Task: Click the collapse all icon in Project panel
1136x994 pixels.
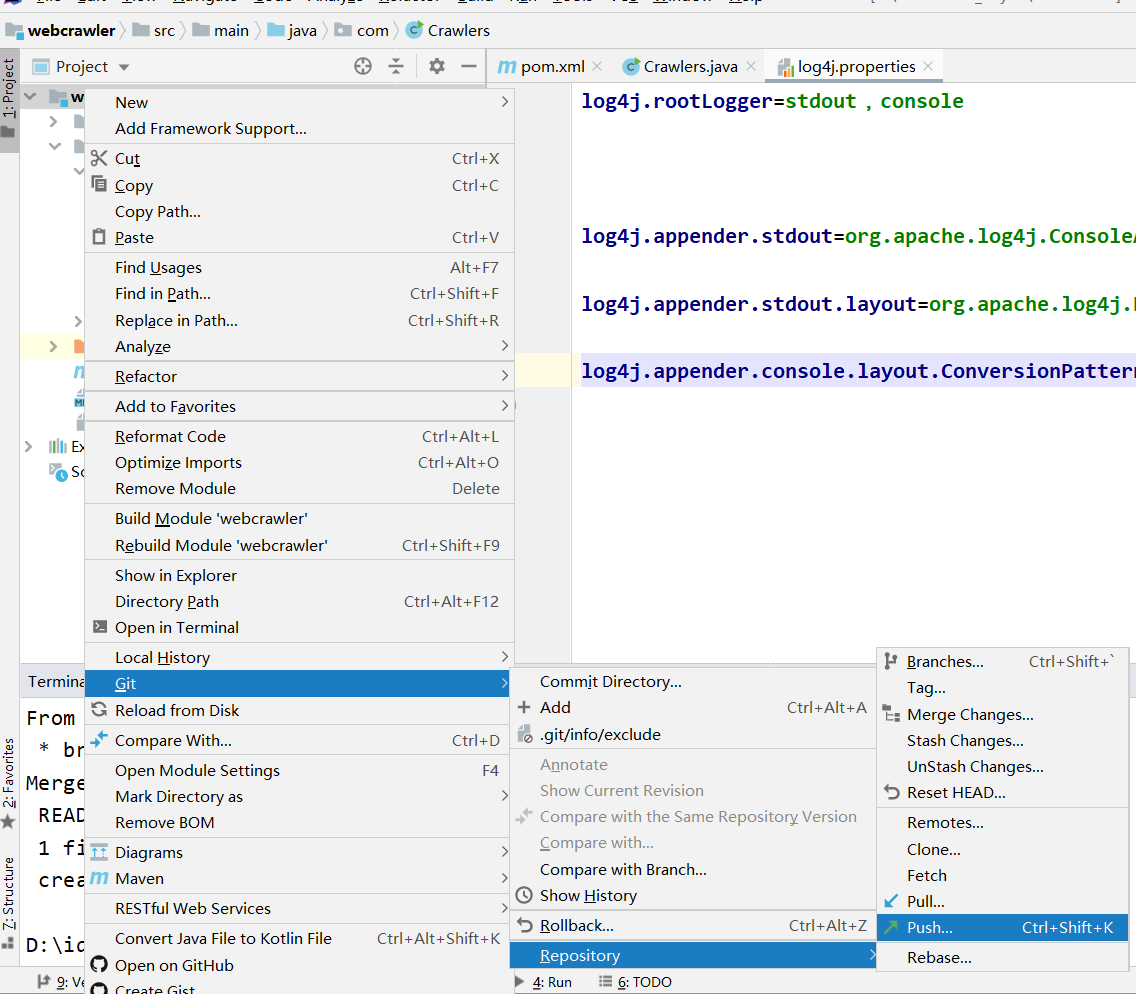Action: 396,66
